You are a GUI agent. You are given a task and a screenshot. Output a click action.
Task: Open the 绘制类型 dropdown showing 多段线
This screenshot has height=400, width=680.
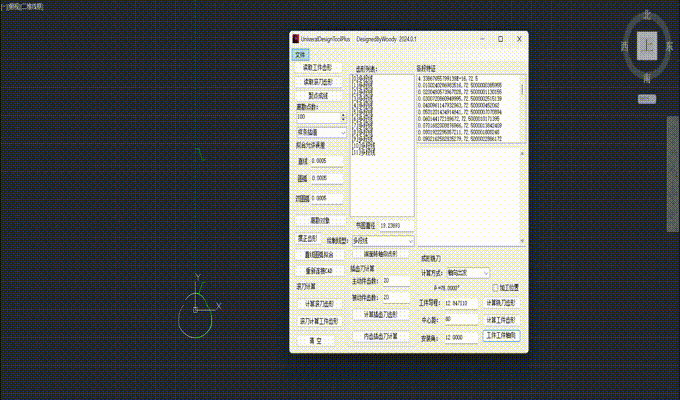[x=383, y=241]
